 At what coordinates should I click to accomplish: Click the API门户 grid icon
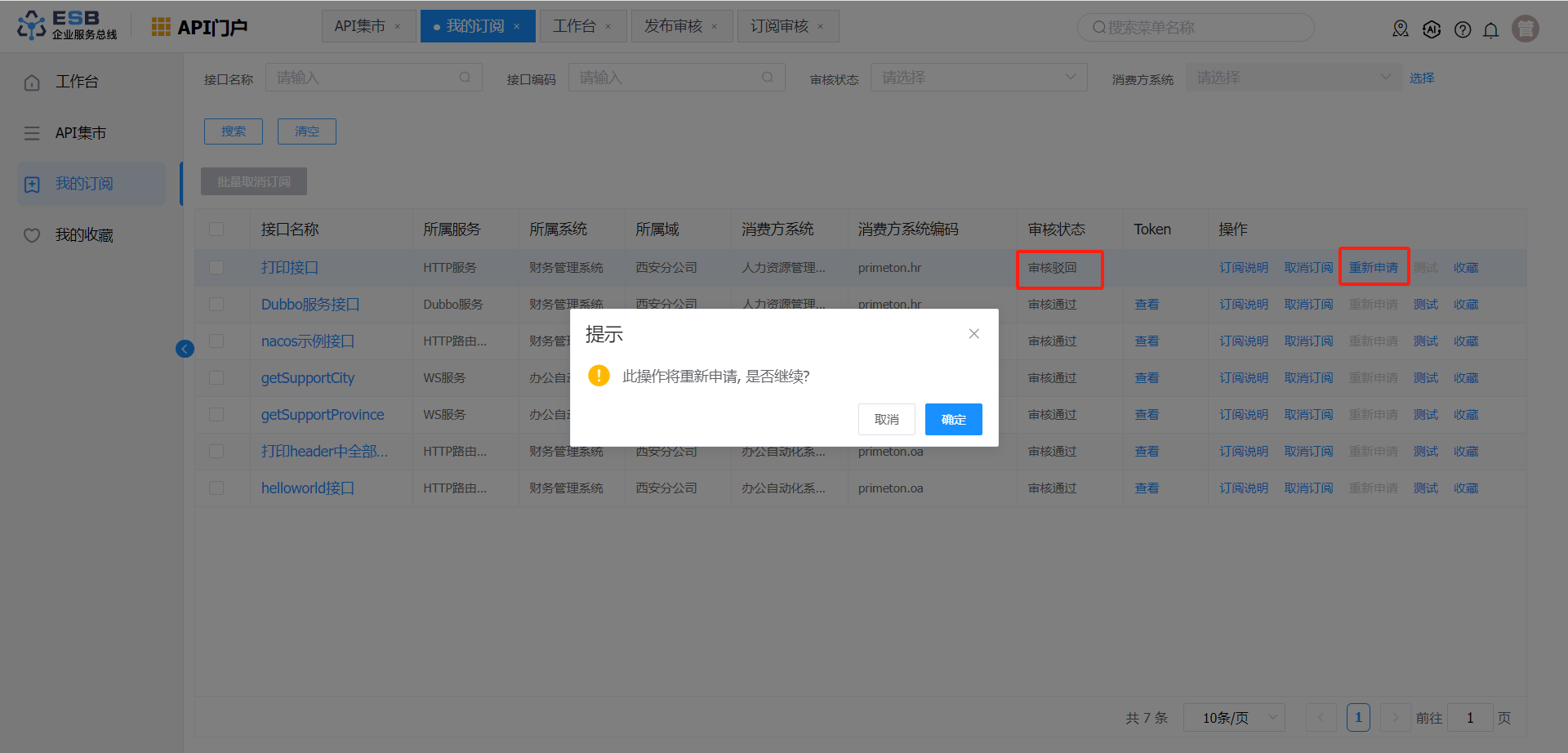[x=161, y=27]
